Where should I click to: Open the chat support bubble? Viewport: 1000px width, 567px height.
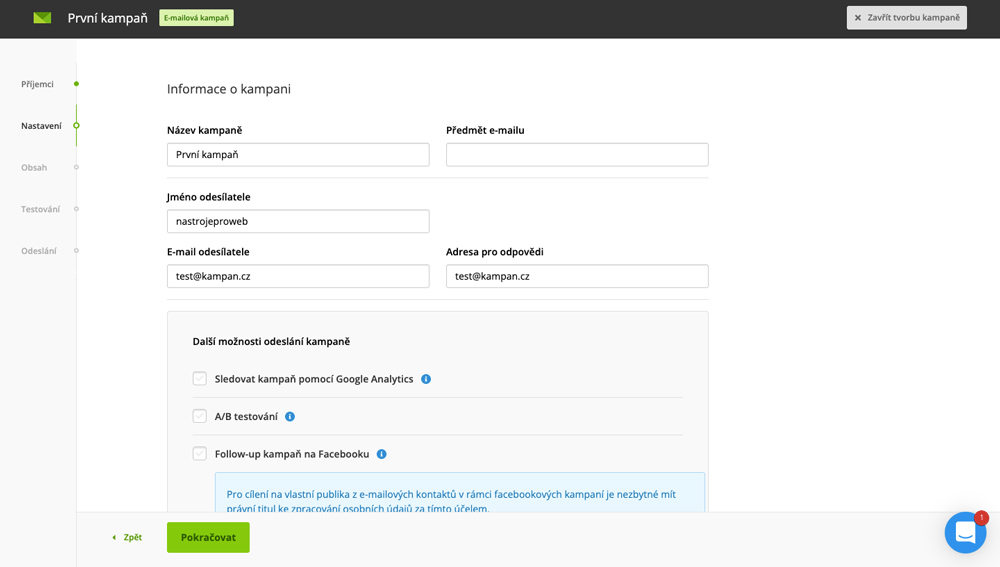pos(965,533)
